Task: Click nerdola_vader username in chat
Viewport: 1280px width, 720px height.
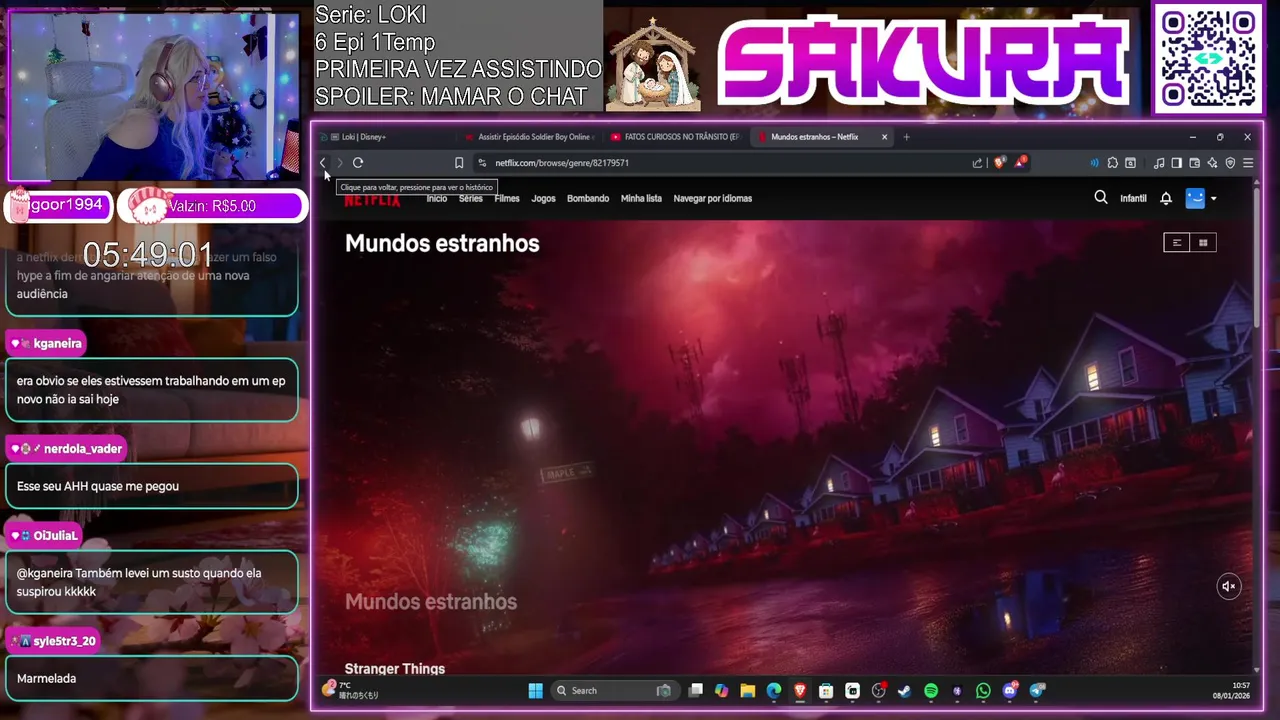Action: click(x=83, y=448)
